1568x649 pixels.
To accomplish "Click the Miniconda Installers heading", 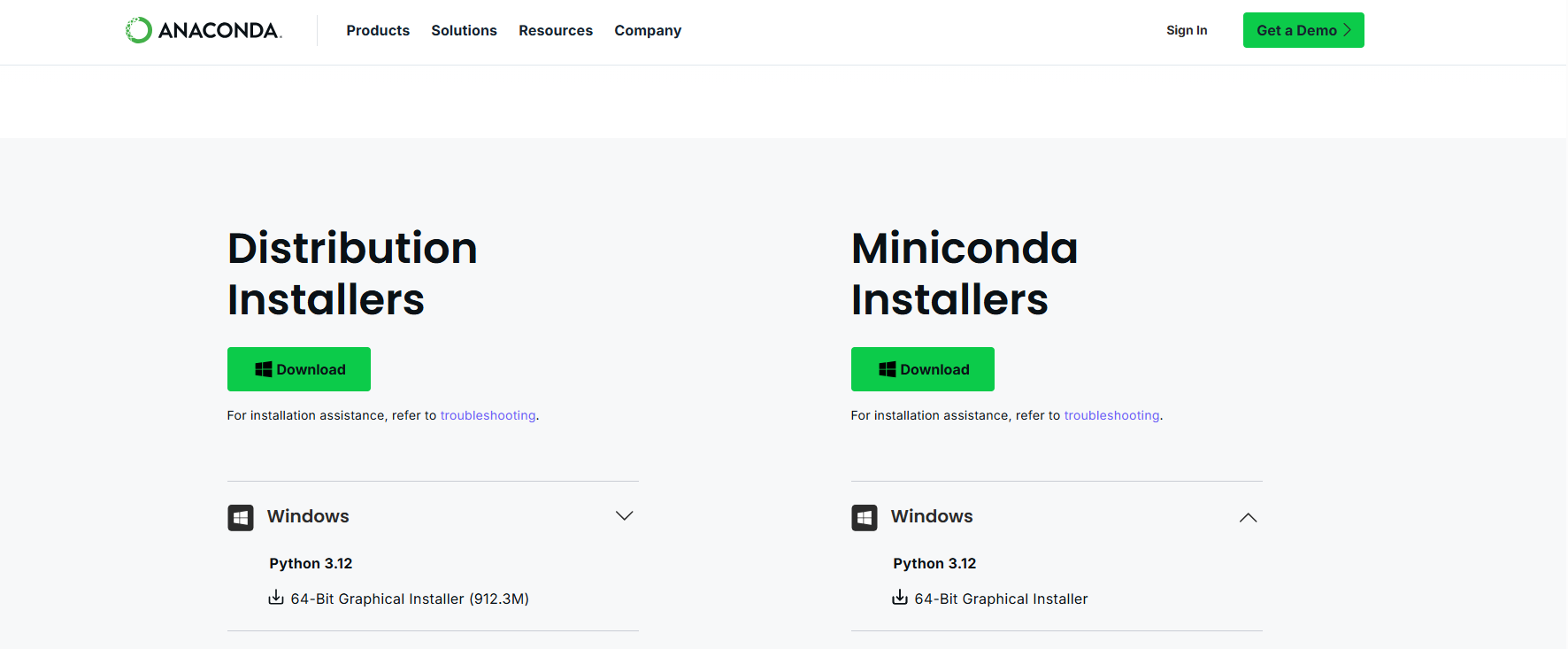I will [x=965, y=274].
